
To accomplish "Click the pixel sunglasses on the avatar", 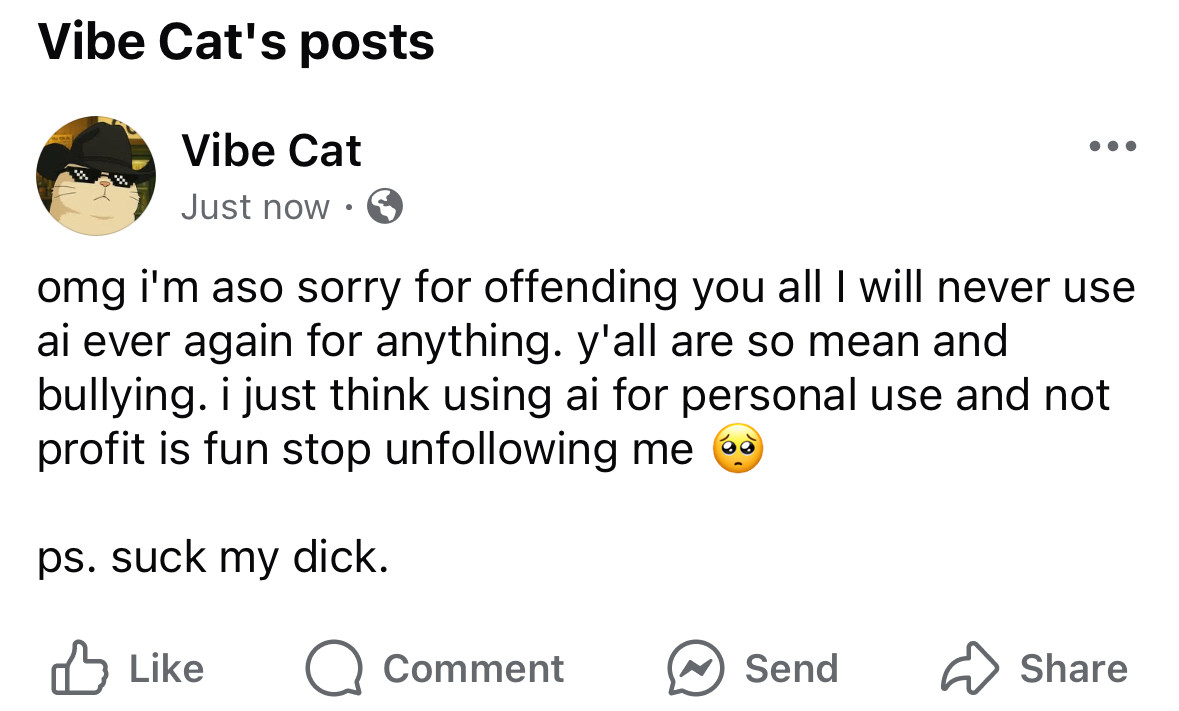I will (99, 177).
